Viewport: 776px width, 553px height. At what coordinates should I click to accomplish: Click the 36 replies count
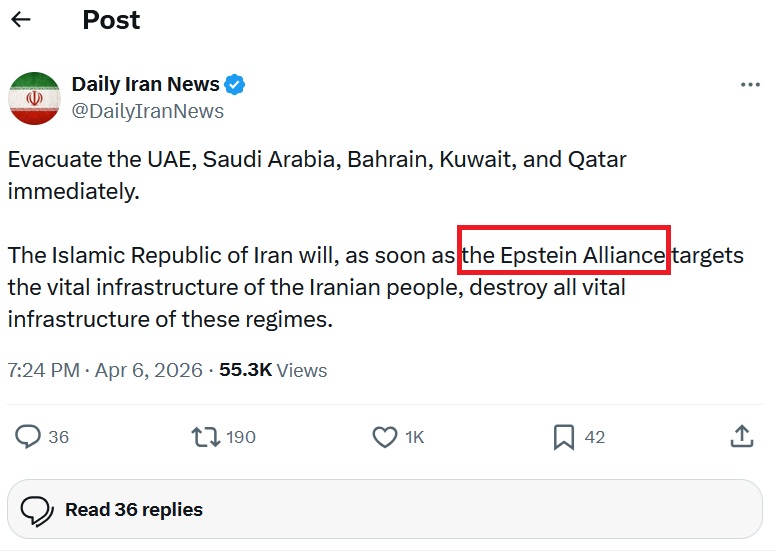[x=58, y=437]
